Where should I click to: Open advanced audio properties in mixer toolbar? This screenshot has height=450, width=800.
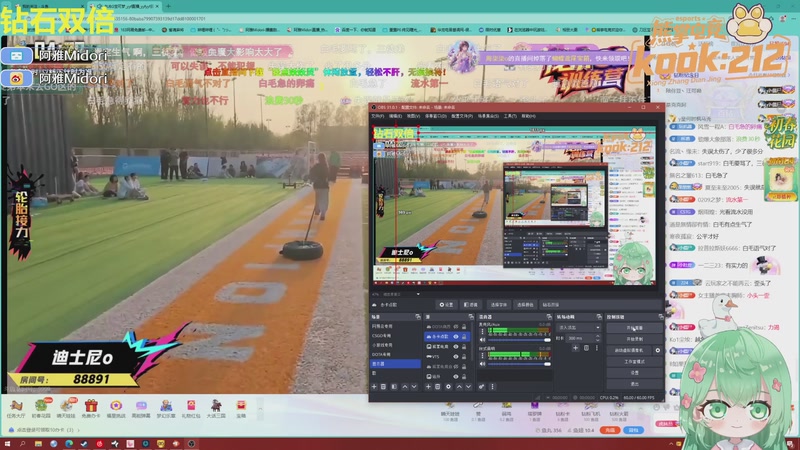(481, 387)
